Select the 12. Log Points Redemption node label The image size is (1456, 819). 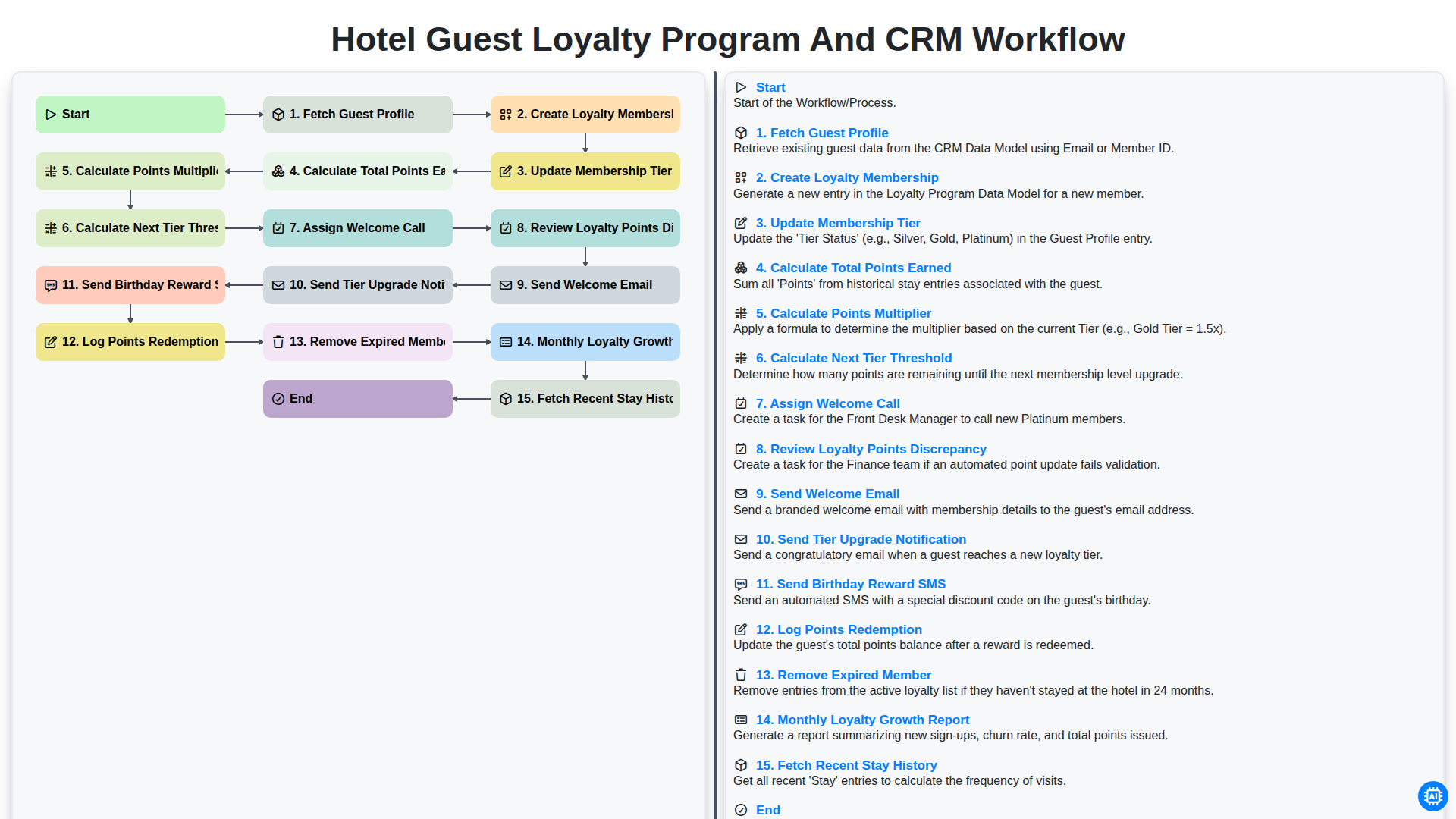coord(140,342)
